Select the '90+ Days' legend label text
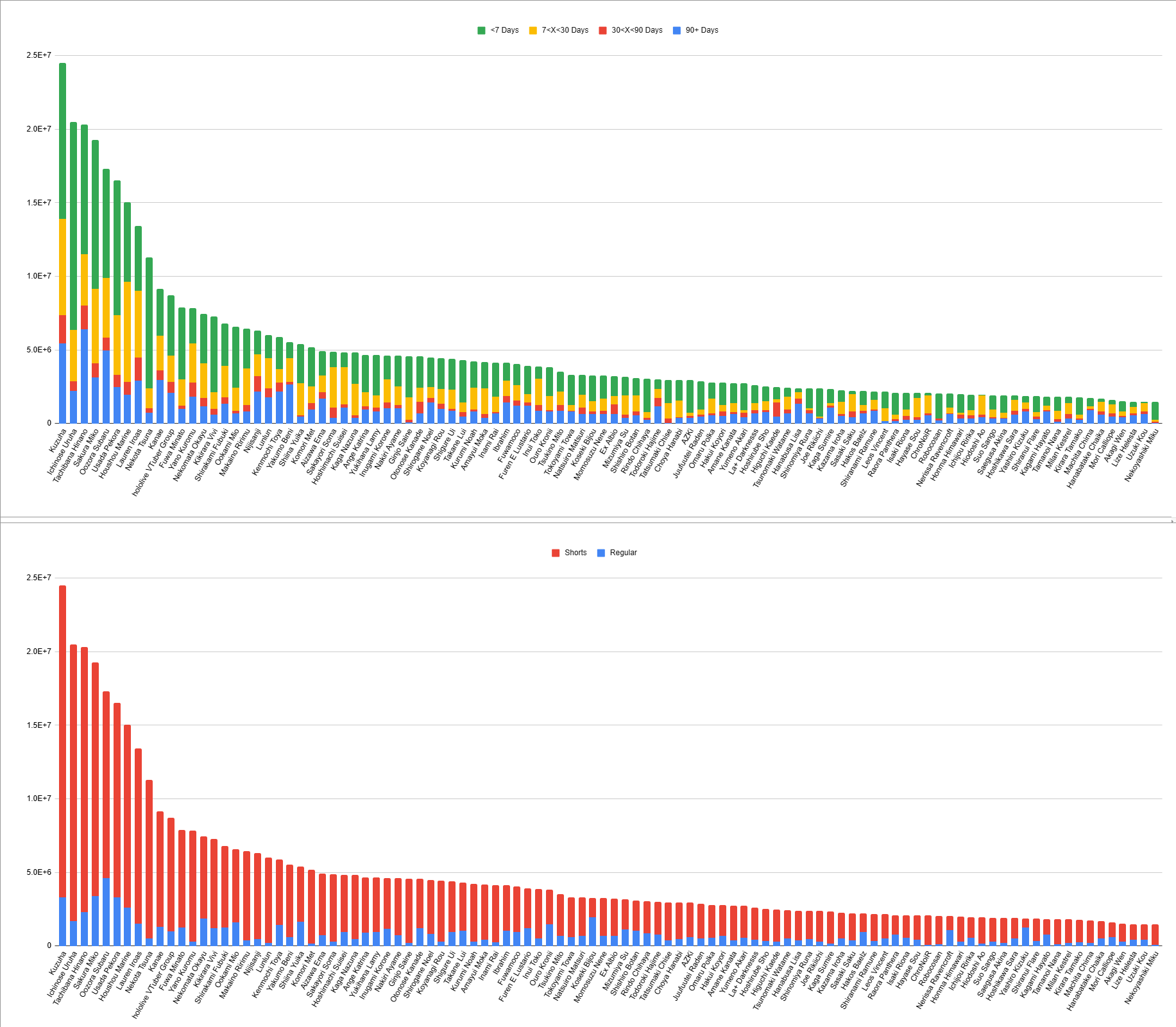This screenshot has height=1027, width=1176. pyautogui.click(x=702, y=30)
